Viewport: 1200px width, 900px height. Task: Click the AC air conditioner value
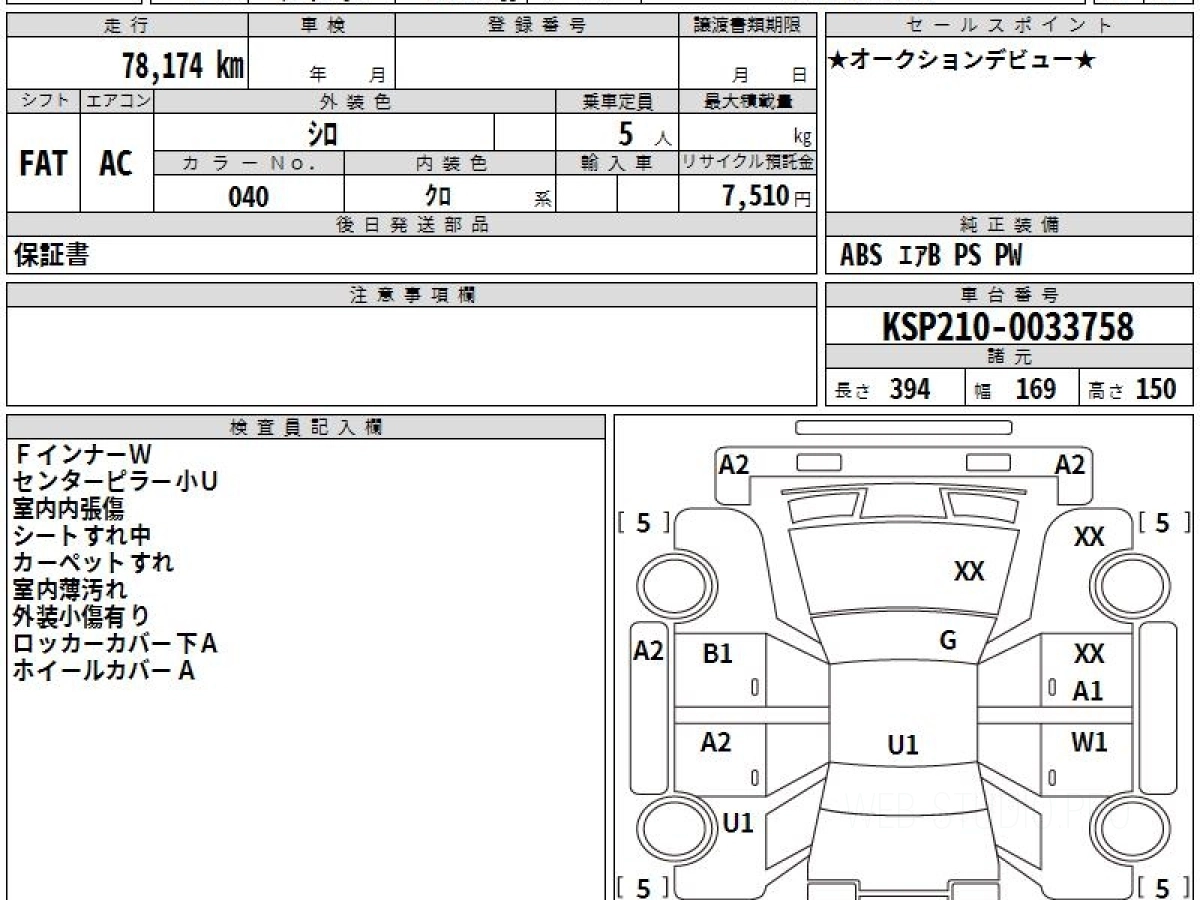116,164
